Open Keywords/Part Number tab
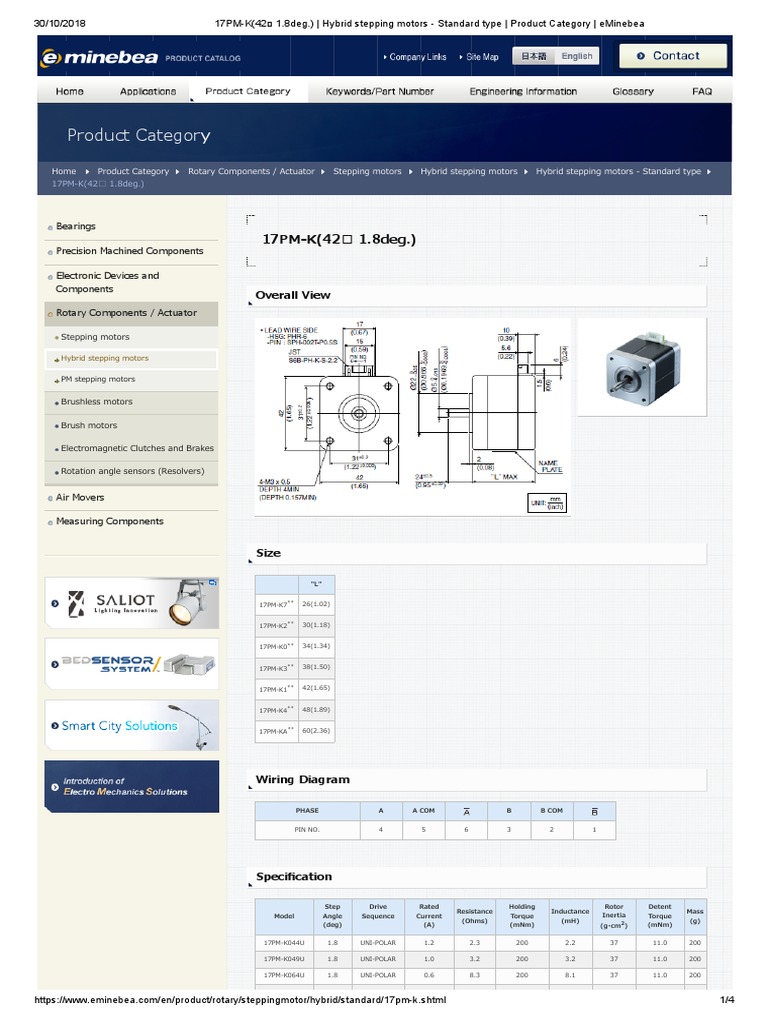The width and height of the screenshot is (768, 1024). tap(379, 91)
